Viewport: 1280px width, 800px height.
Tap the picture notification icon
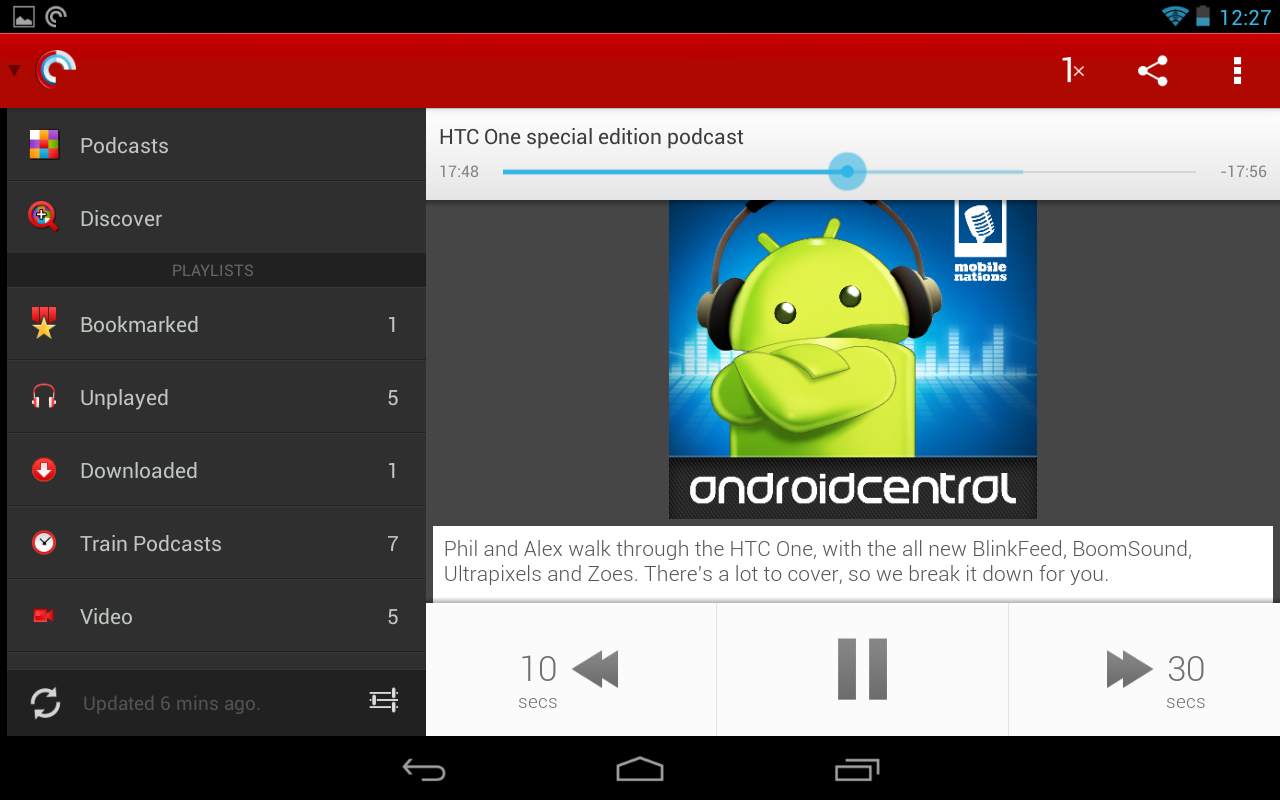[x=24, y=16]
